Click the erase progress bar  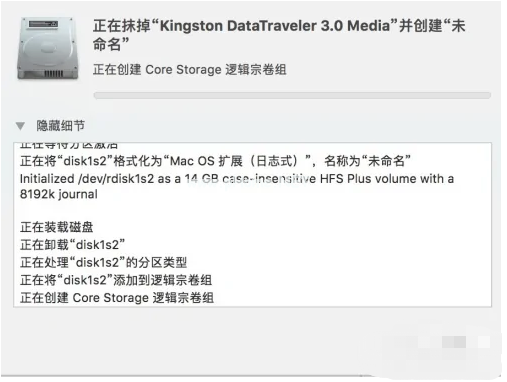[292, 96]
